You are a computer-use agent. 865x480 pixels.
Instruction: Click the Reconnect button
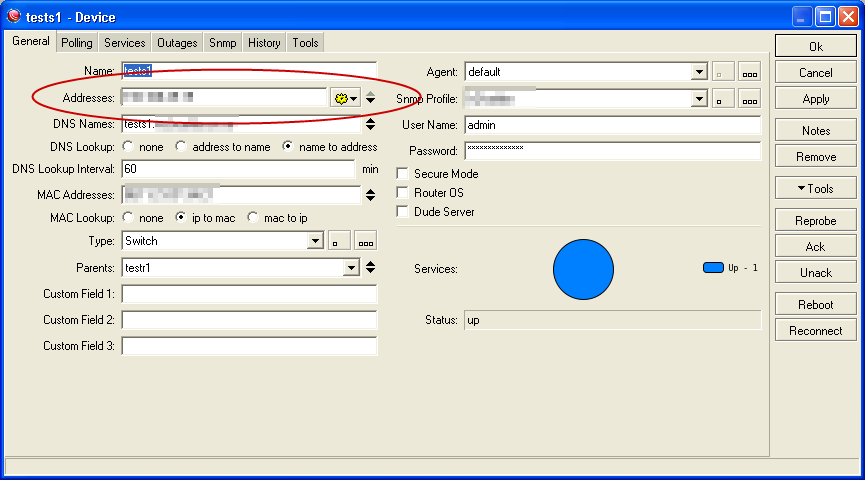point(816,330)
